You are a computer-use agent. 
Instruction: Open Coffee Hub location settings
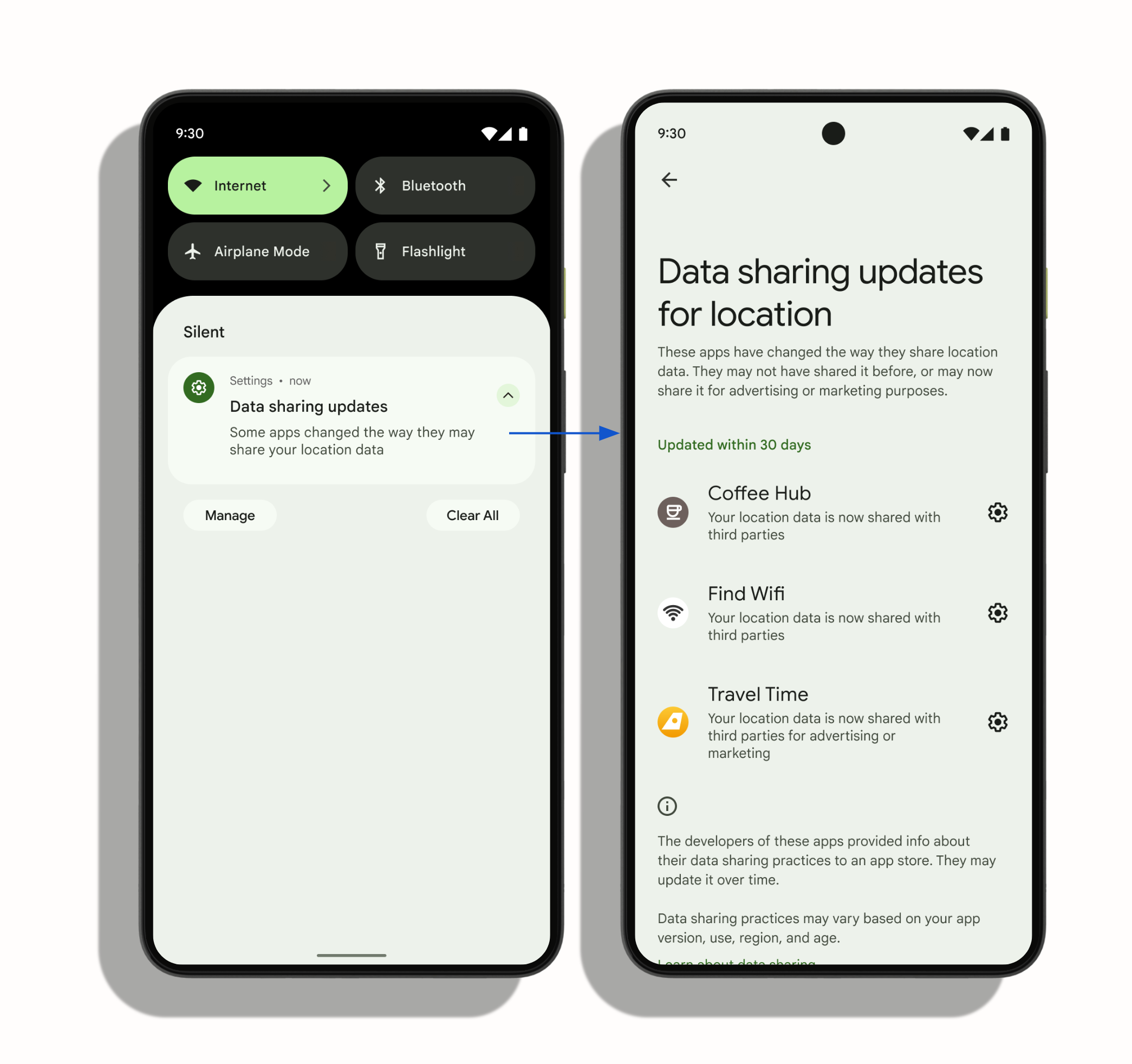997,511
